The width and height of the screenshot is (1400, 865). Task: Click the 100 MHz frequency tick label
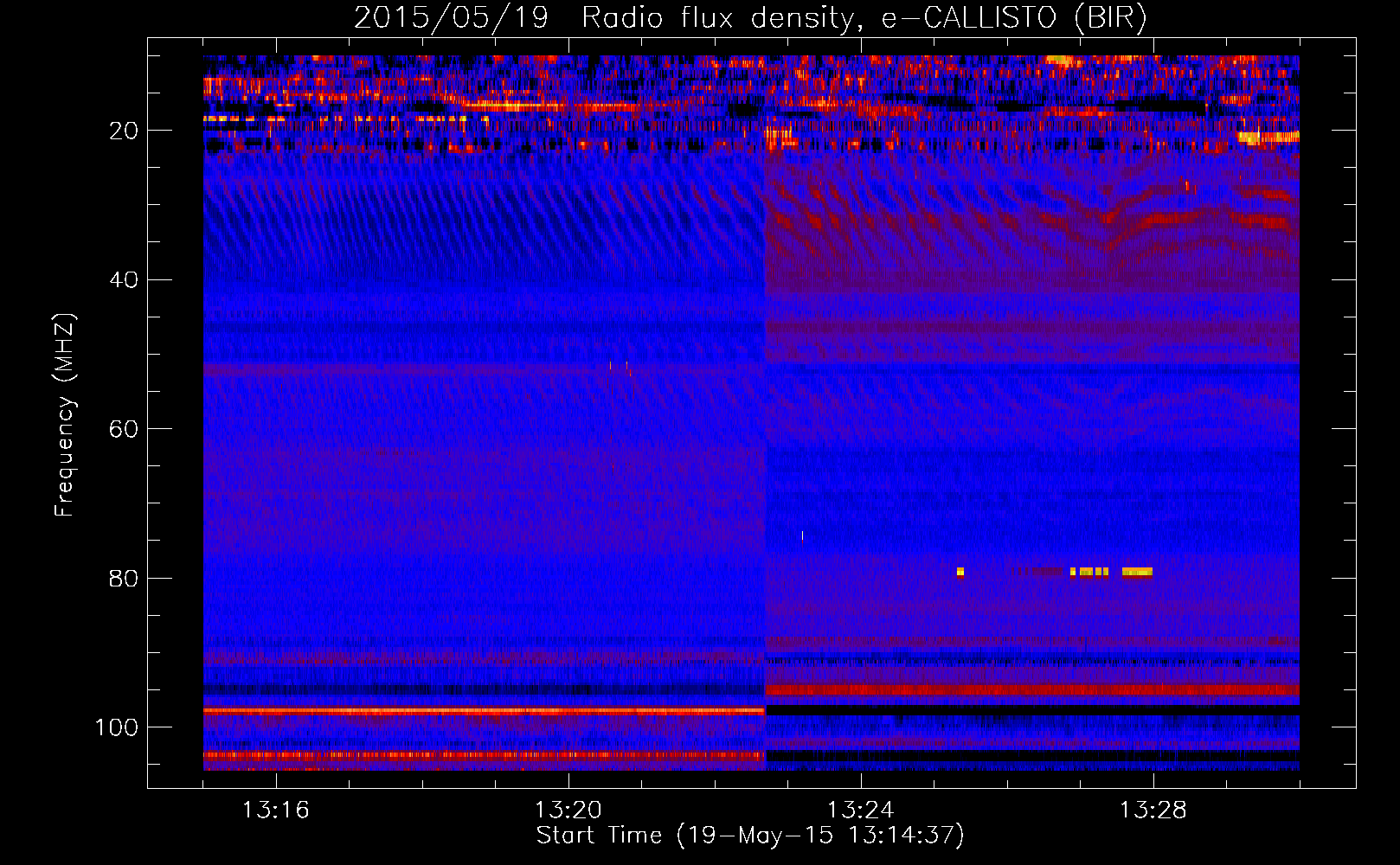(x=117, y=727)
